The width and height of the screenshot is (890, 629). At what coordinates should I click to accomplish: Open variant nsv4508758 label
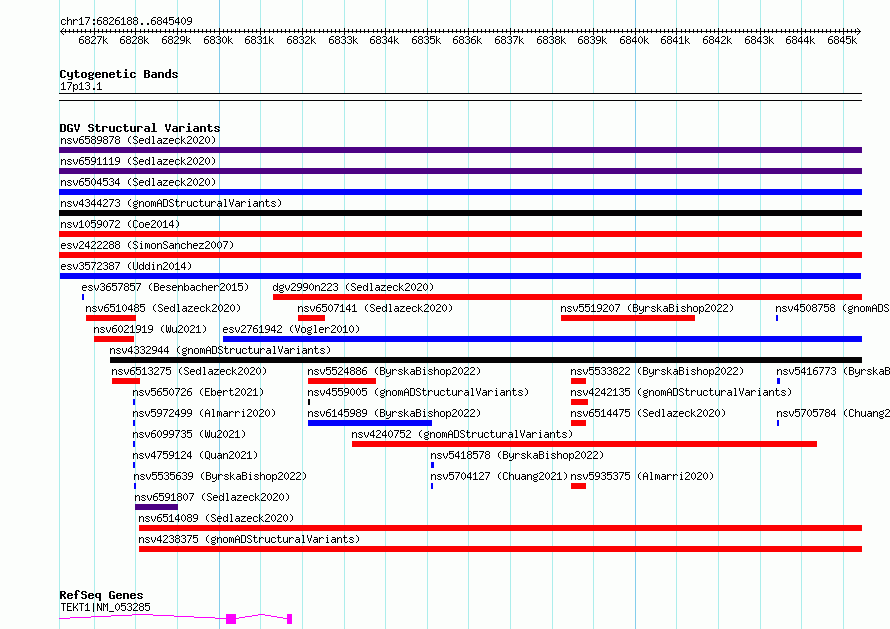(832, 308)
